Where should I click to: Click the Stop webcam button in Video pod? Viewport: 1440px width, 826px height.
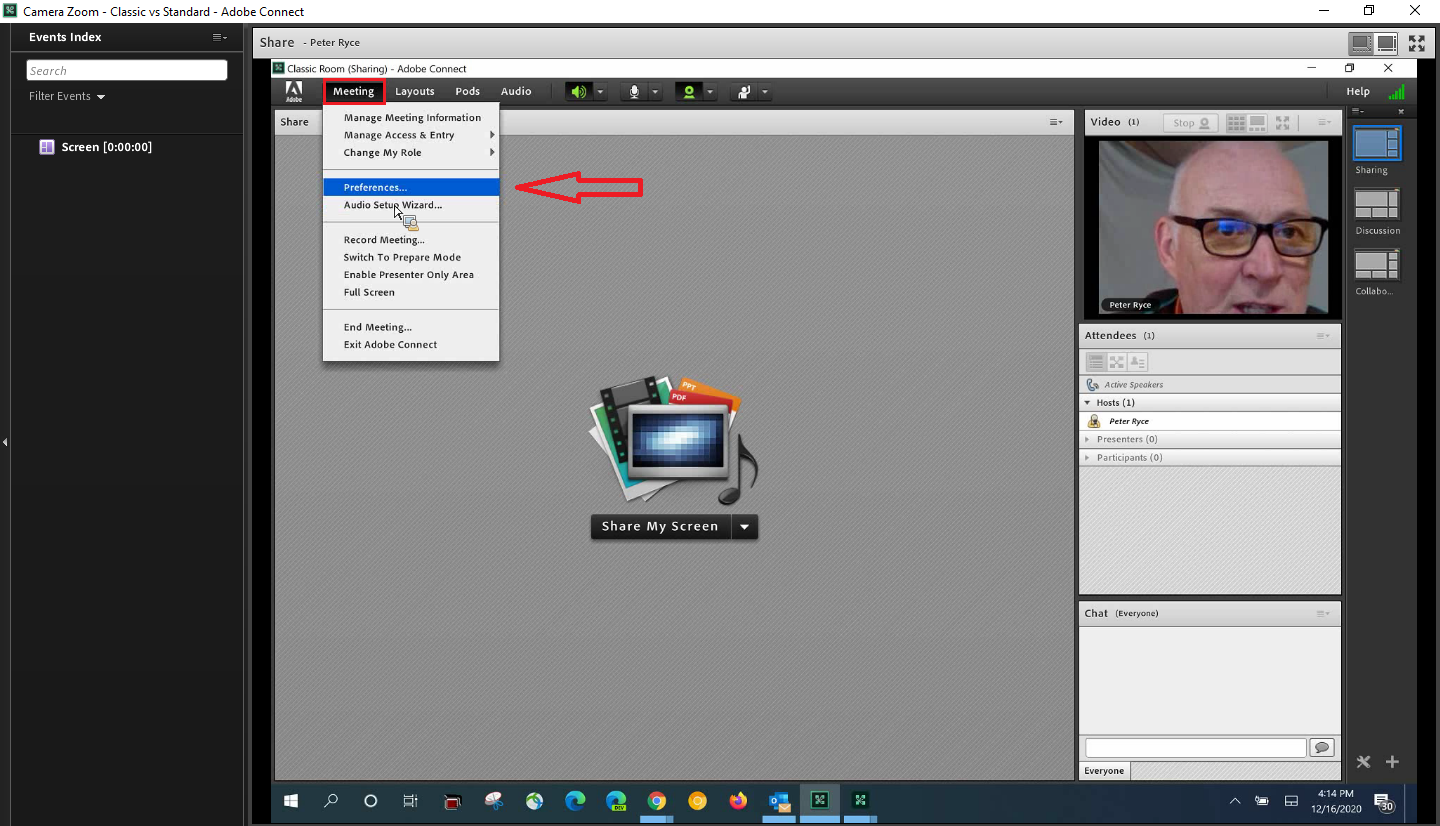pyautogui.click(x=1190, y=123)
